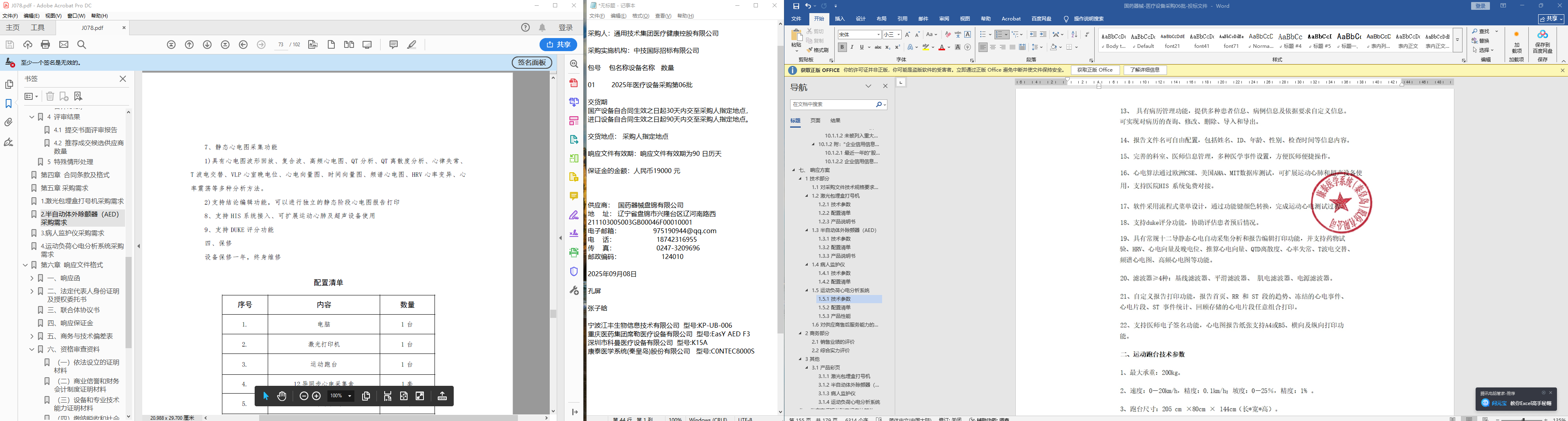Toggle superscript in Word
The image size is (1568, 421).
coord(897,47)
